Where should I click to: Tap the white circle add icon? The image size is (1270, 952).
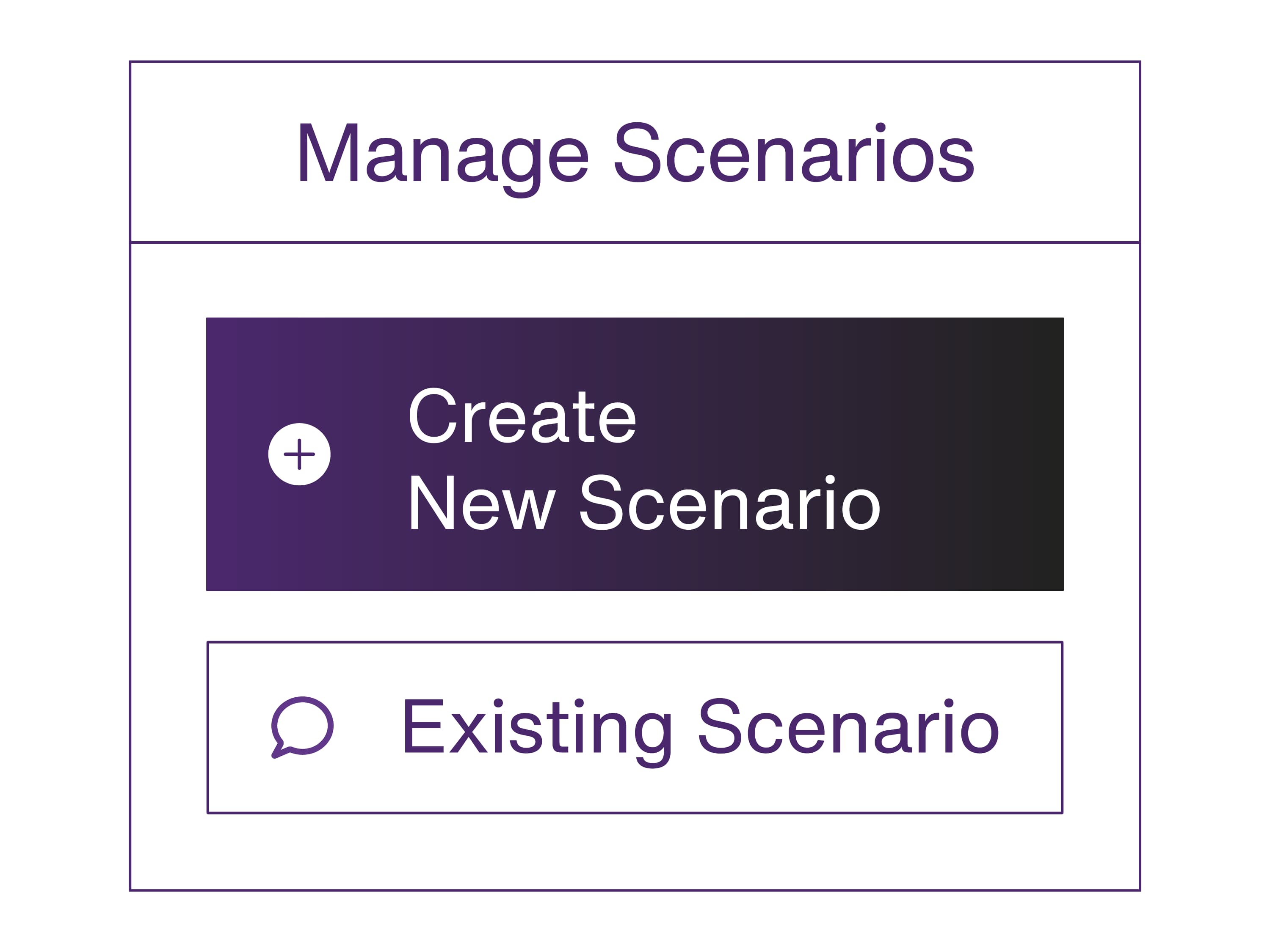[x=299, y=454]
